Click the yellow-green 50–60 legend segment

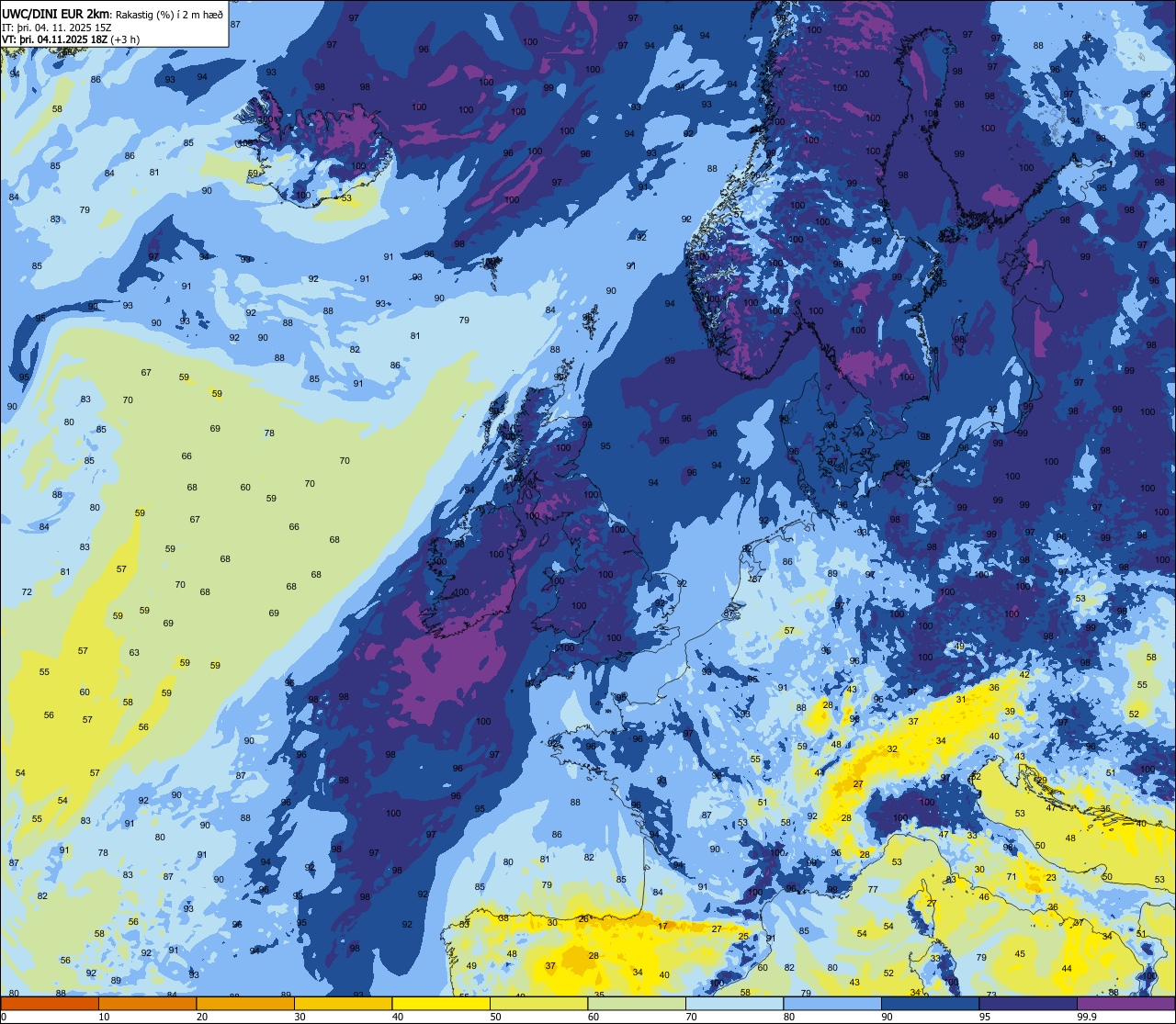tap(538, 1003)
